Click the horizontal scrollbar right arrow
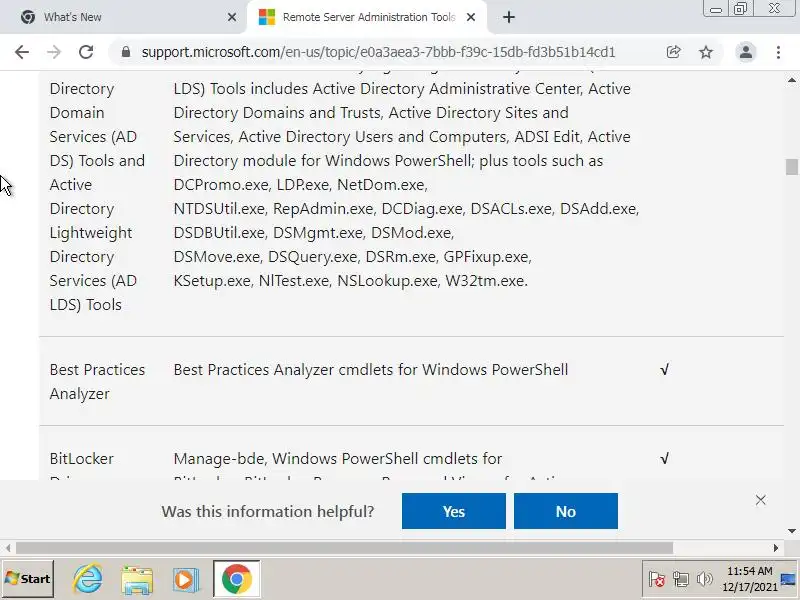Image resolution: width=800 pixels, height=600 pixels. click(776, 548)
